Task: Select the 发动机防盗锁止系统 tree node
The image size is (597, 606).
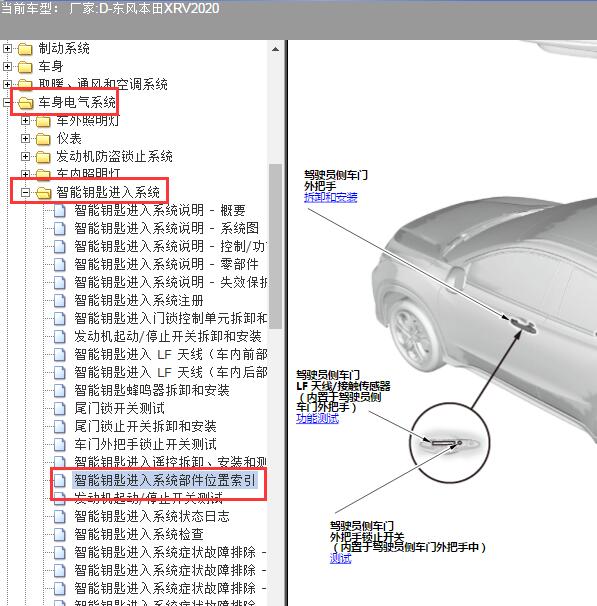Action: click(x=114, y=156)
